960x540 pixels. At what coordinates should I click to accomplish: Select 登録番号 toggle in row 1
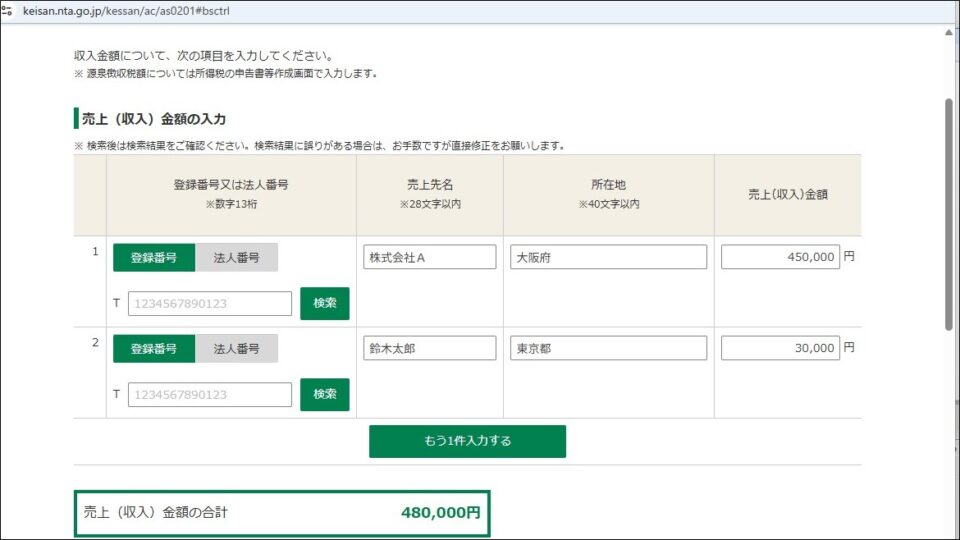pos(154,257)
